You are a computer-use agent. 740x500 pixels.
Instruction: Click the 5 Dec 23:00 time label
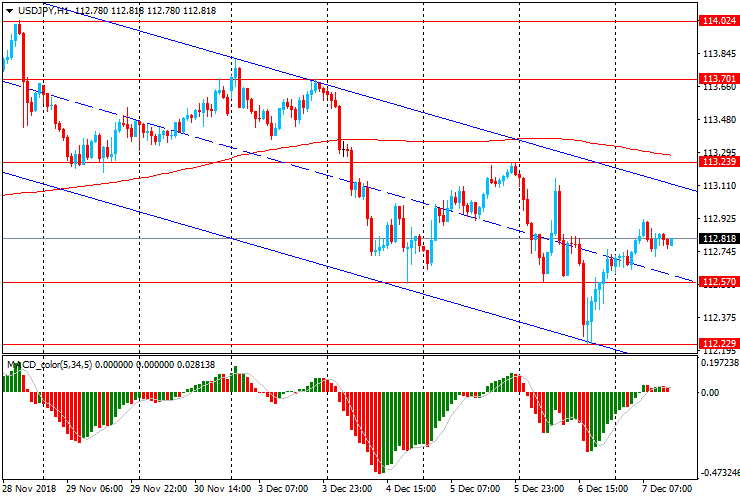click(539, 488)
